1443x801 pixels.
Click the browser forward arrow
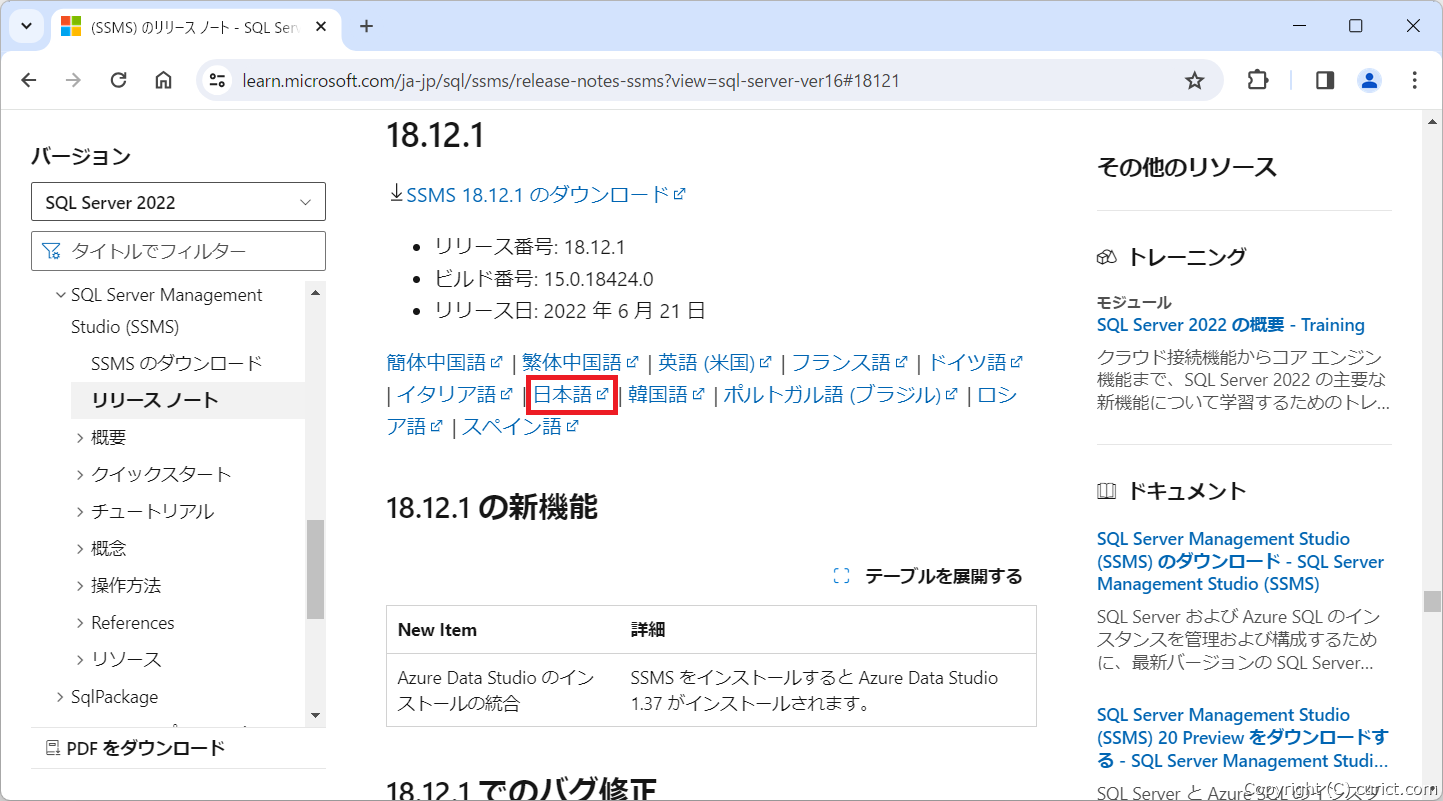(x=73, y=81)
